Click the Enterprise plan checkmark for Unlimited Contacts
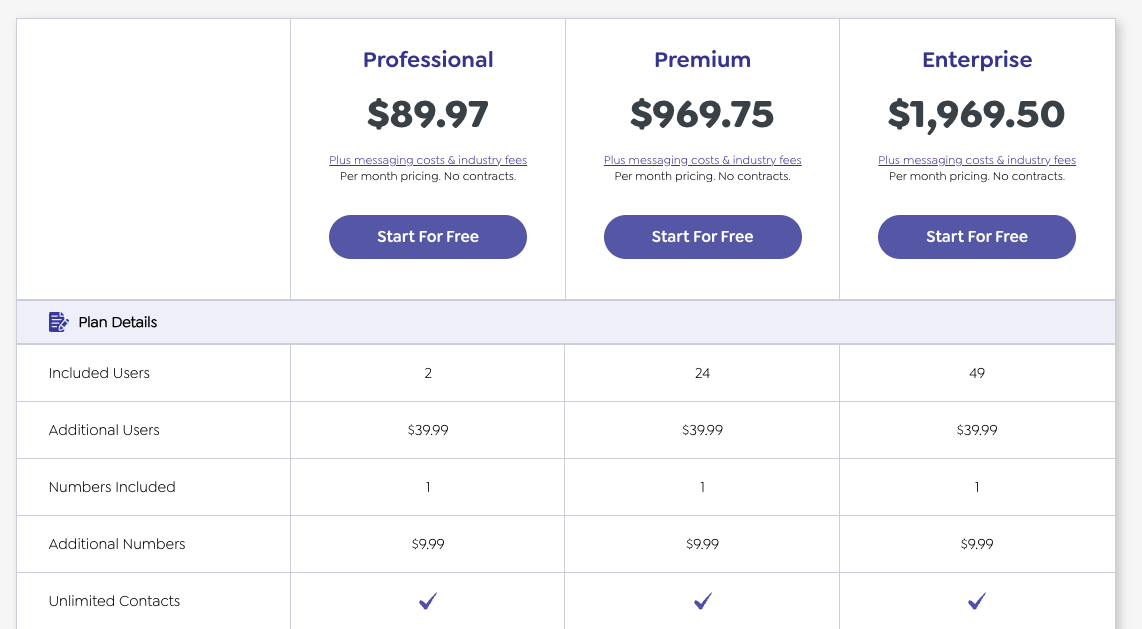The width and height of the screenshot is (1142, 629). pyautogui.click(x=976, y=600)
